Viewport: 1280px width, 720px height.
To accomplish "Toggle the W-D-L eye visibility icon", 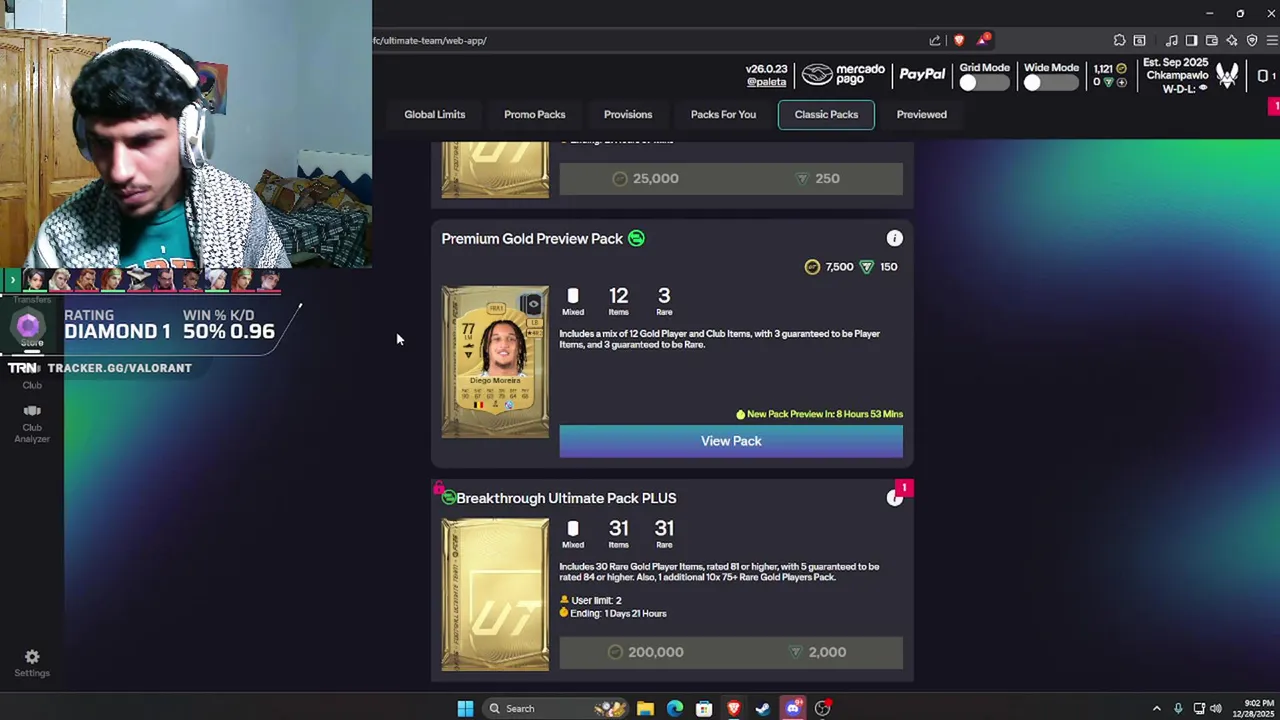I will (x=1202, y=88).
